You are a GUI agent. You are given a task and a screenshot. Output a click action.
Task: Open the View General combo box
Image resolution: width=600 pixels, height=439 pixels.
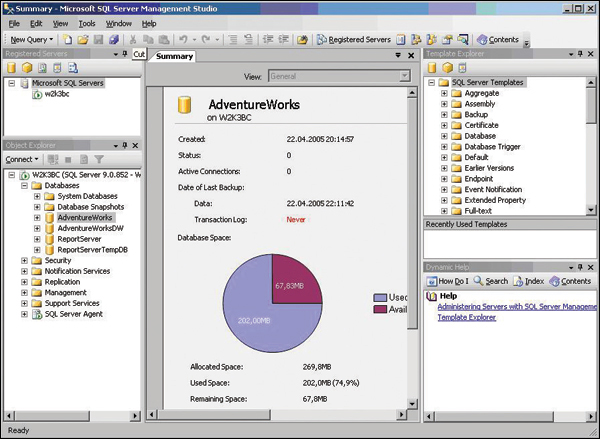click(x=339, y=76)
